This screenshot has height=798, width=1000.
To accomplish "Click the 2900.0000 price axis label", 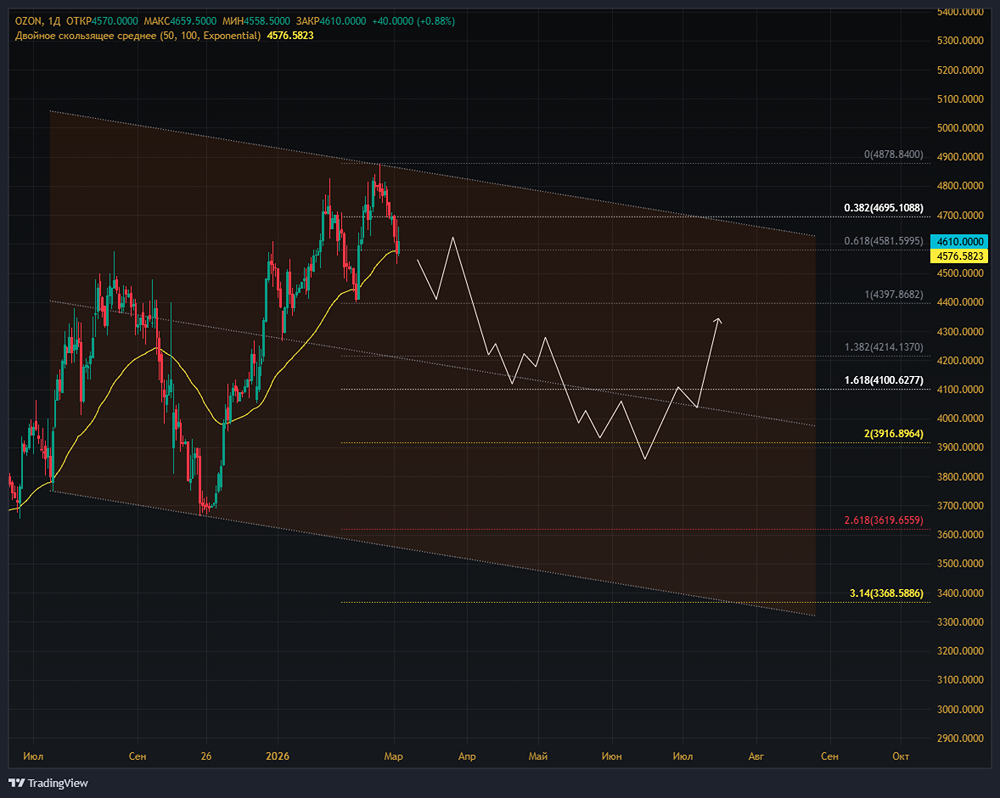I will click(960, 739).
